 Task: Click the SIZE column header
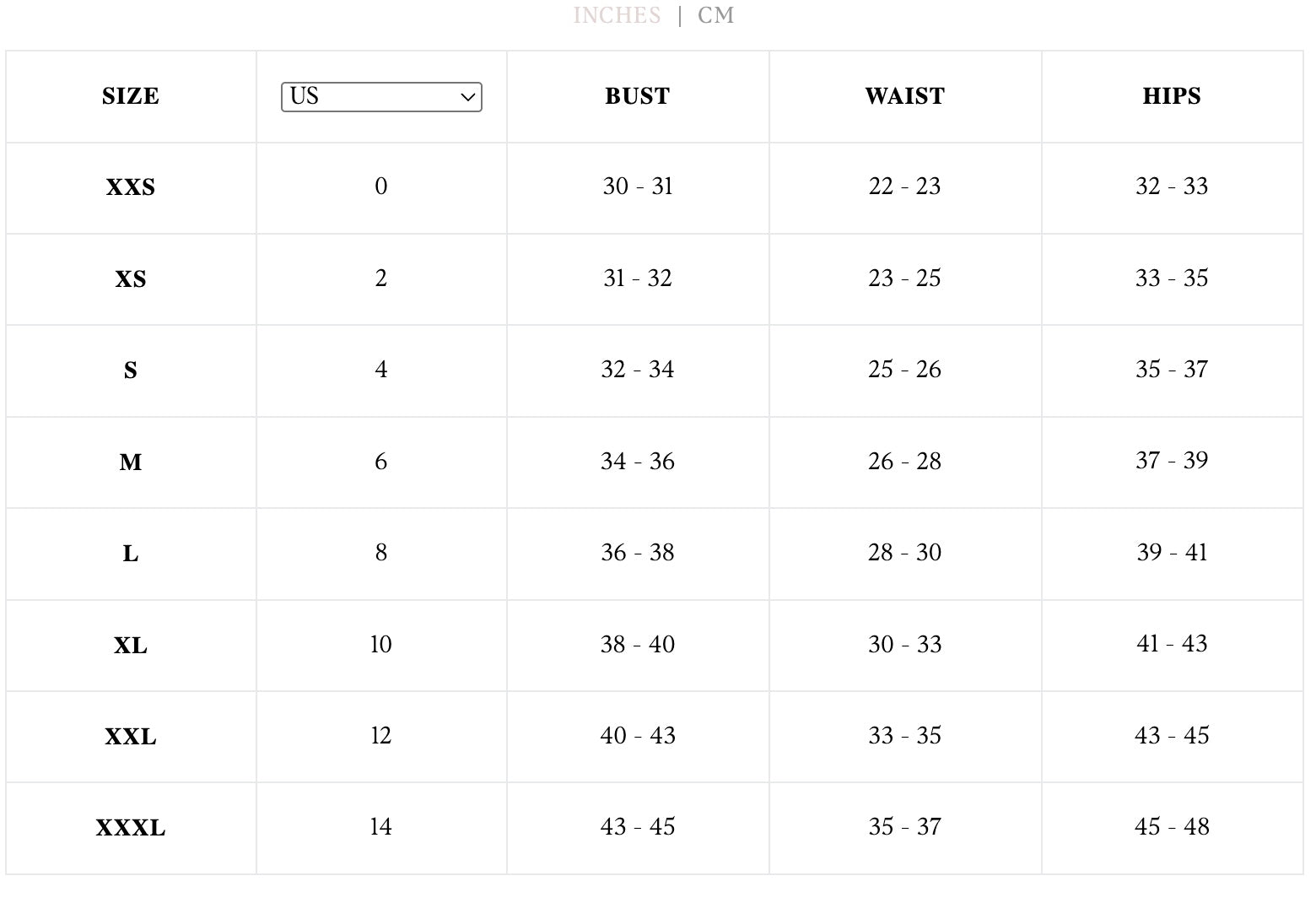pos(131,96)
